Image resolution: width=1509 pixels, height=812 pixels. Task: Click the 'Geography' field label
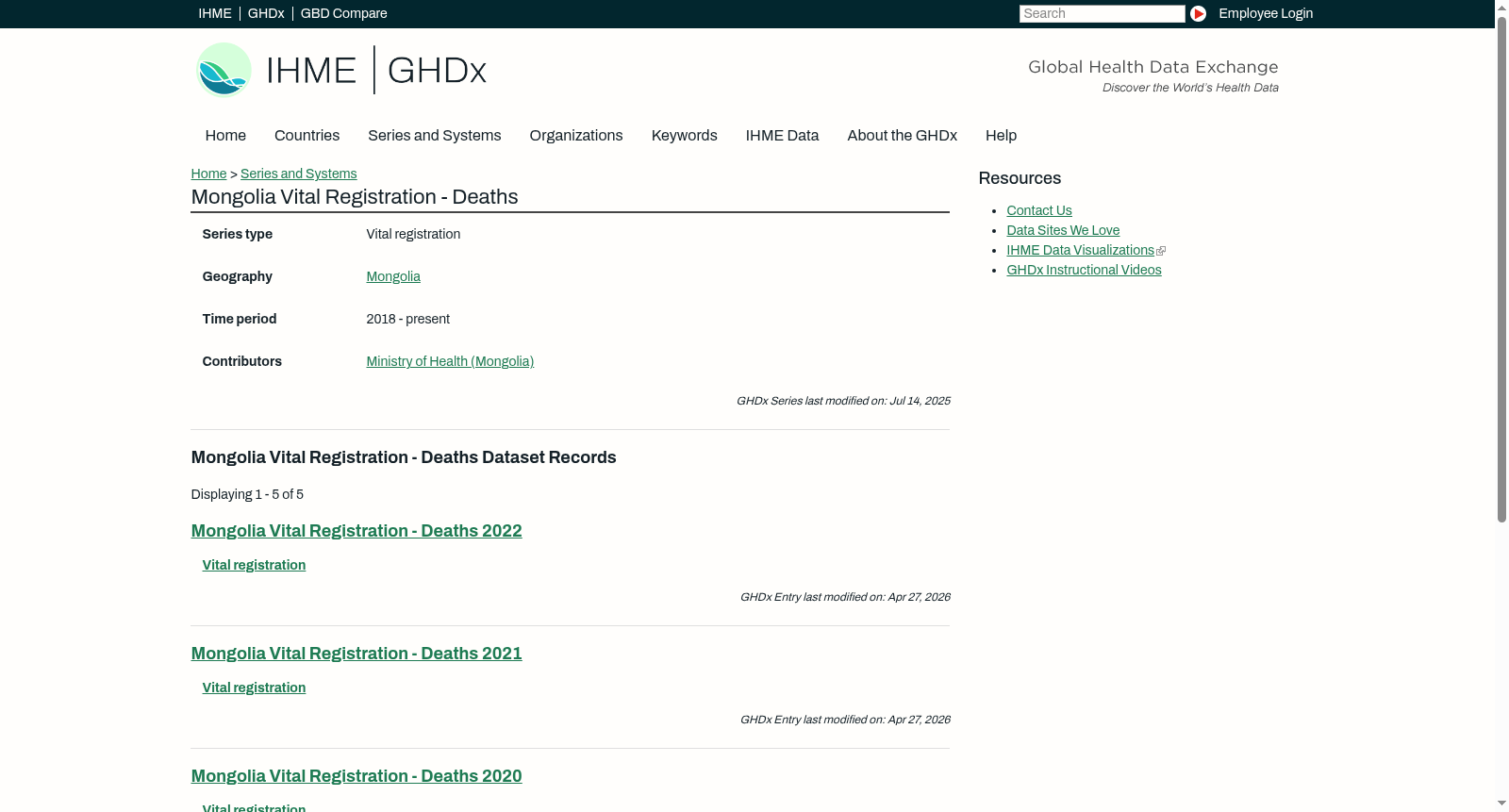(x=238, y=276)
